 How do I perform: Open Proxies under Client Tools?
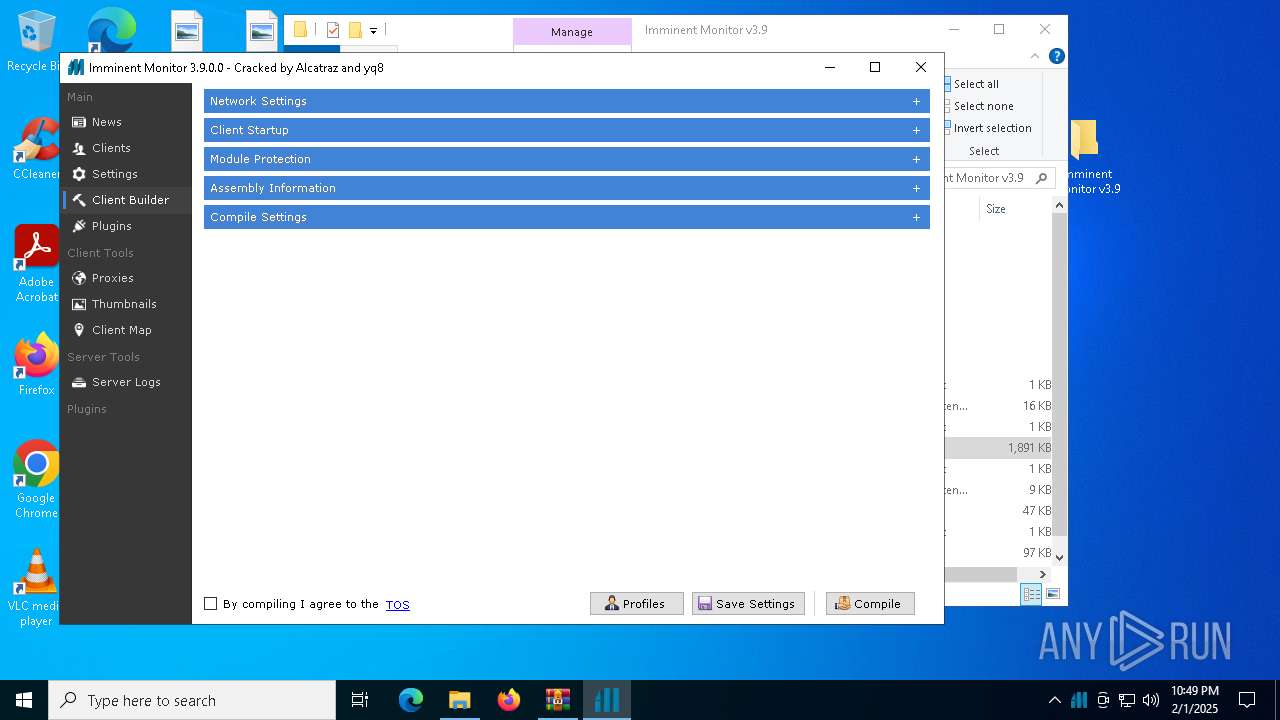[x=112, y=278]
